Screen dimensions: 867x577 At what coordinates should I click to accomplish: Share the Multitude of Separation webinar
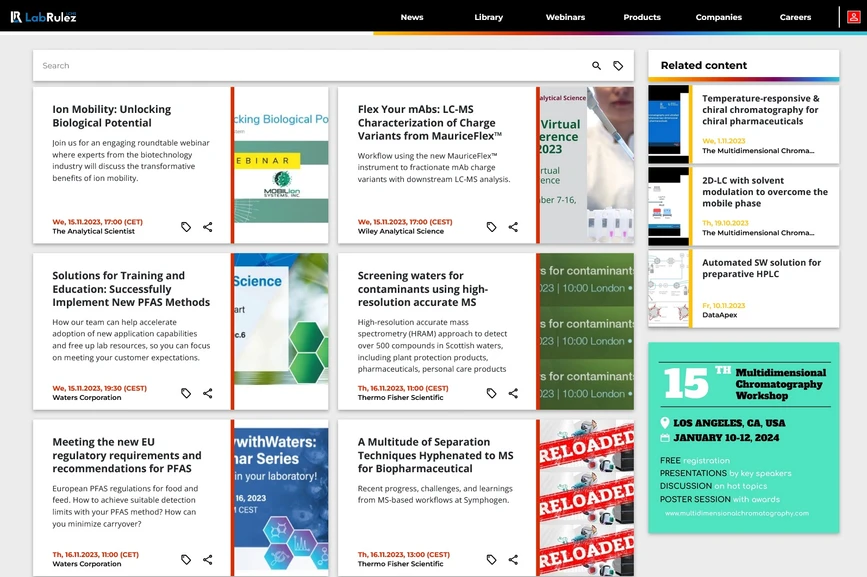point(513,559)
